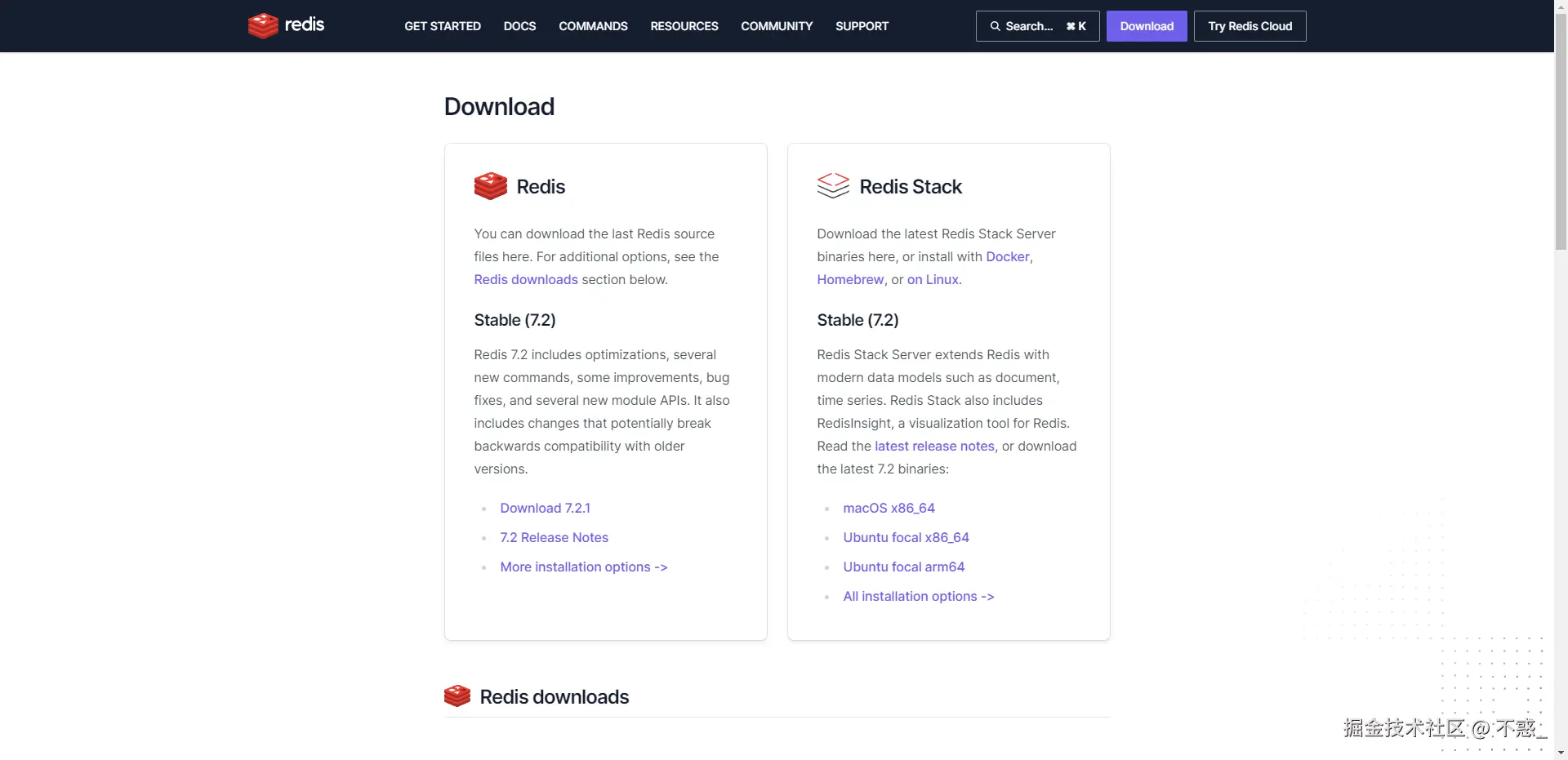
Task: Click the Redis logo in the navbar
Action: click(286, 25)
